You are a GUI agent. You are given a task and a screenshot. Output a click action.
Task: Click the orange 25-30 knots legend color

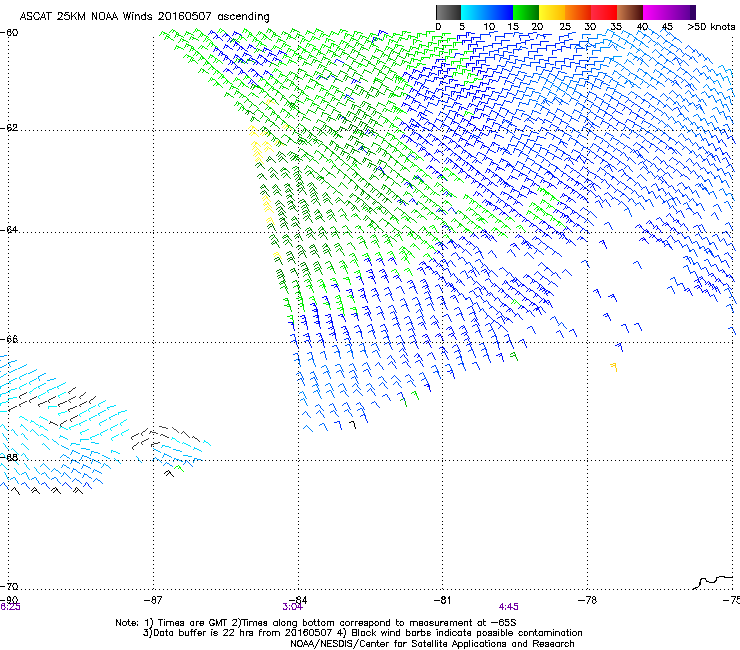[x=578, y=12]
